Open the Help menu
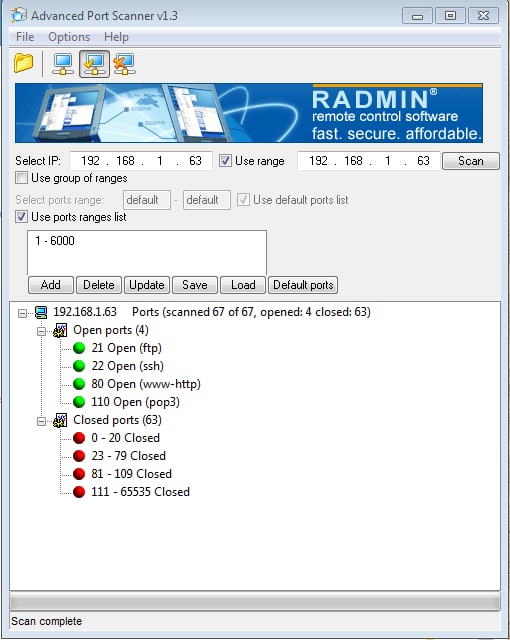 point(116,37)
